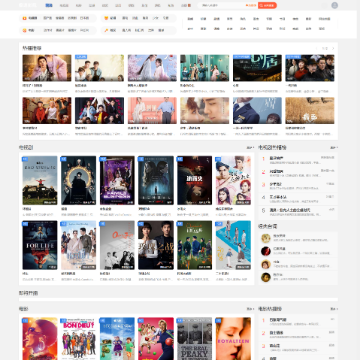Click the key-shaped icon in the lower-middle category pill
This screenshot has height=360, width=360.
click(x=106, y=30)
